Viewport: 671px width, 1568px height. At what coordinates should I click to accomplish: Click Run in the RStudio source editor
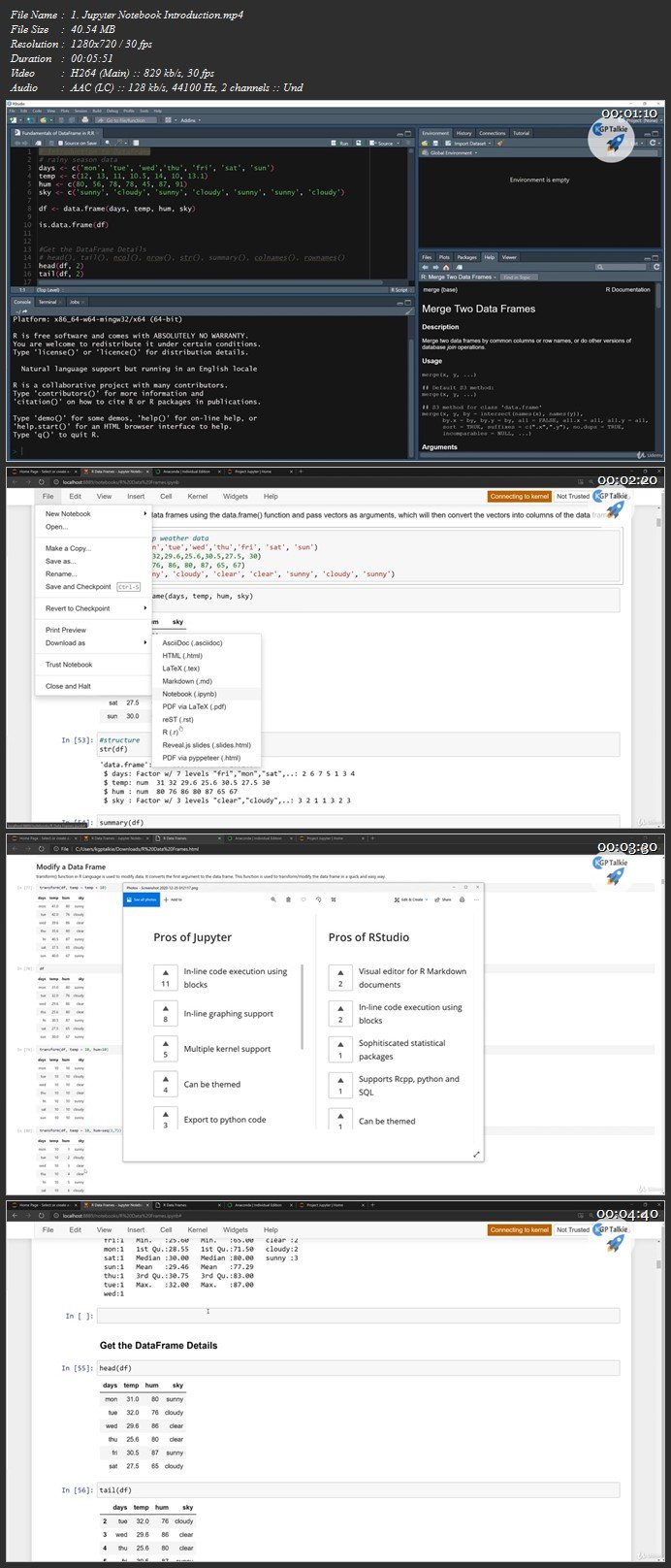click(x=341, y=143)
